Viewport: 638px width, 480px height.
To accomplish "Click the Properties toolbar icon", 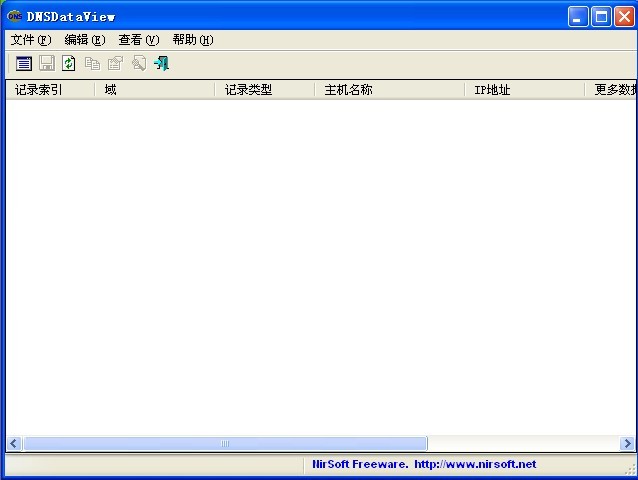I will click(x=116, y=63).
